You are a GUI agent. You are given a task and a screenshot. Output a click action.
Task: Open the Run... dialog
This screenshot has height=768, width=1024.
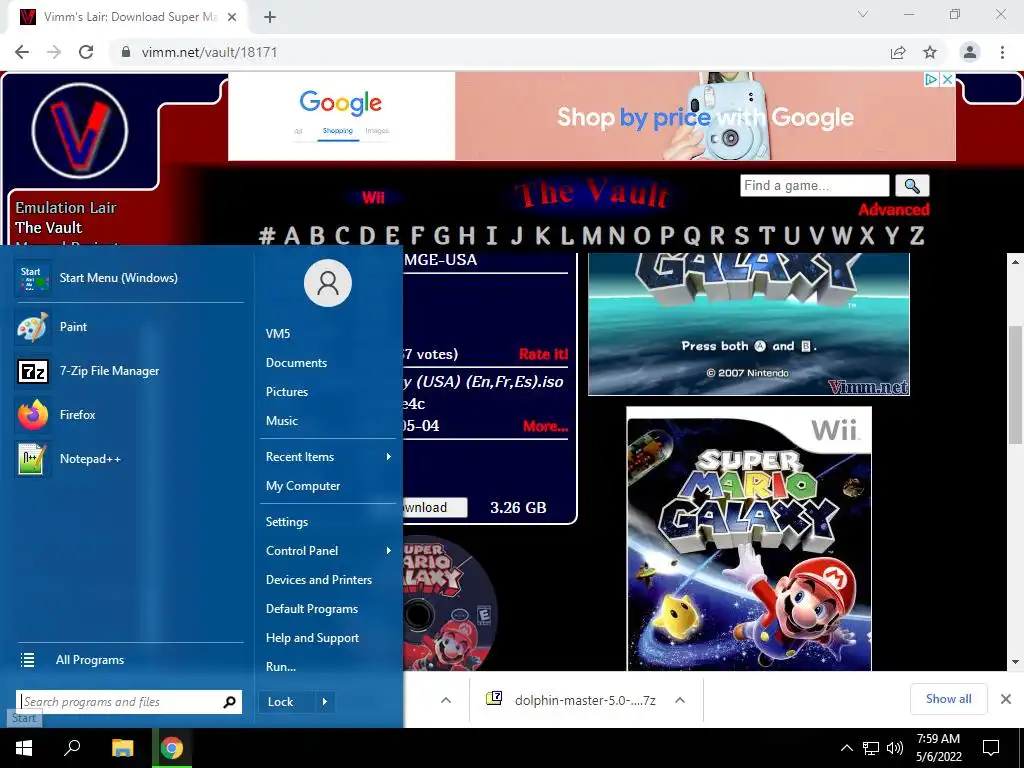click(x=281, y=667)
